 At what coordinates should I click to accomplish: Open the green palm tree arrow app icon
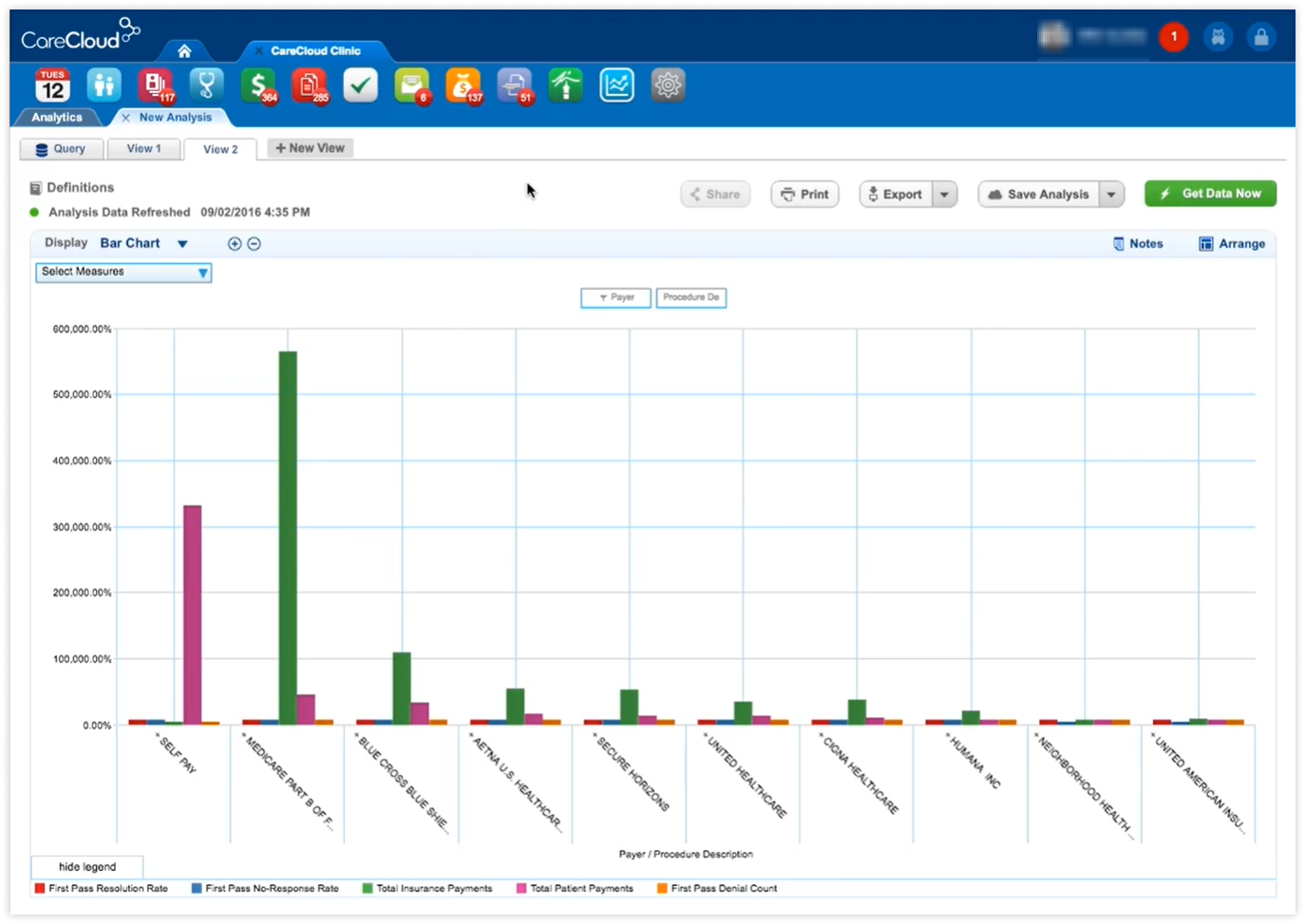click(565, 85)
